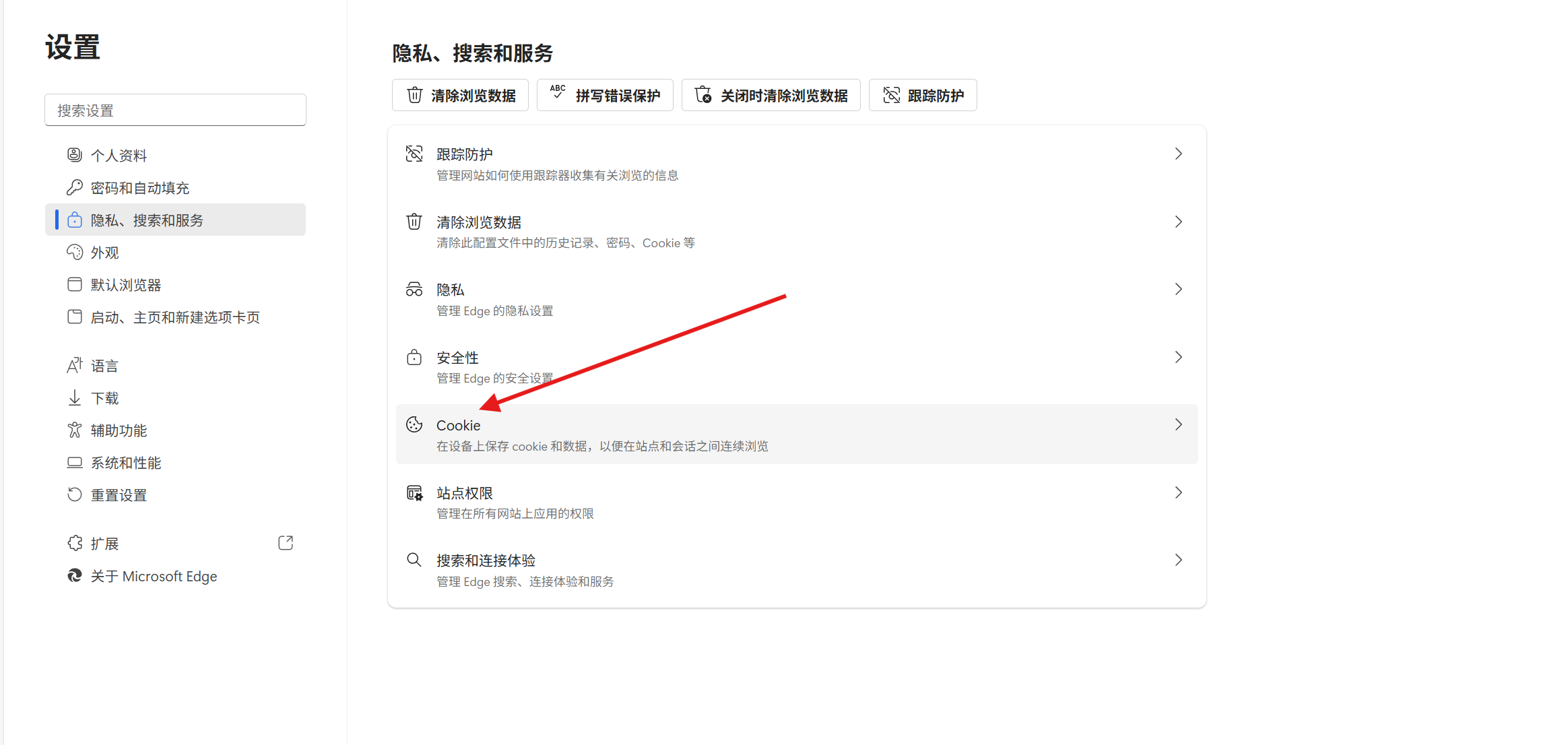Click into the 搜索设置 search box
1568x745 pixels.
(175, 110)
